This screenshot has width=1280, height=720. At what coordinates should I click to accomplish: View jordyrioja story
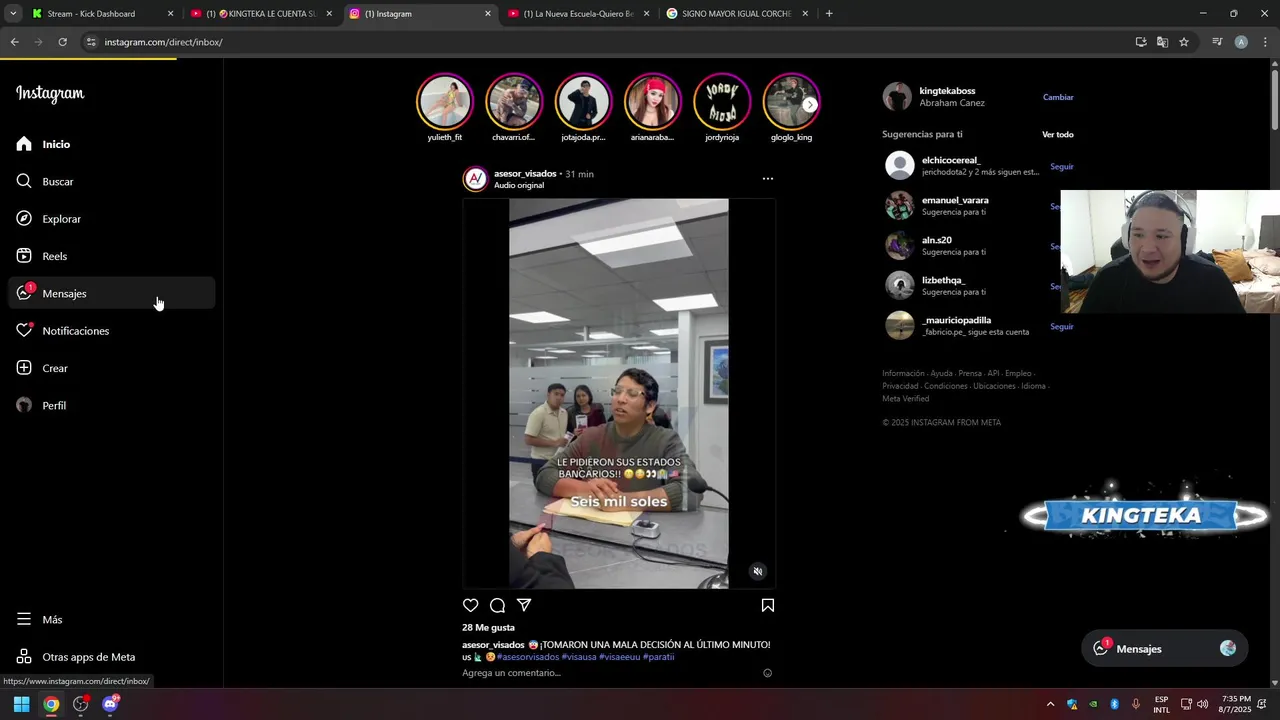click(722, 101)
